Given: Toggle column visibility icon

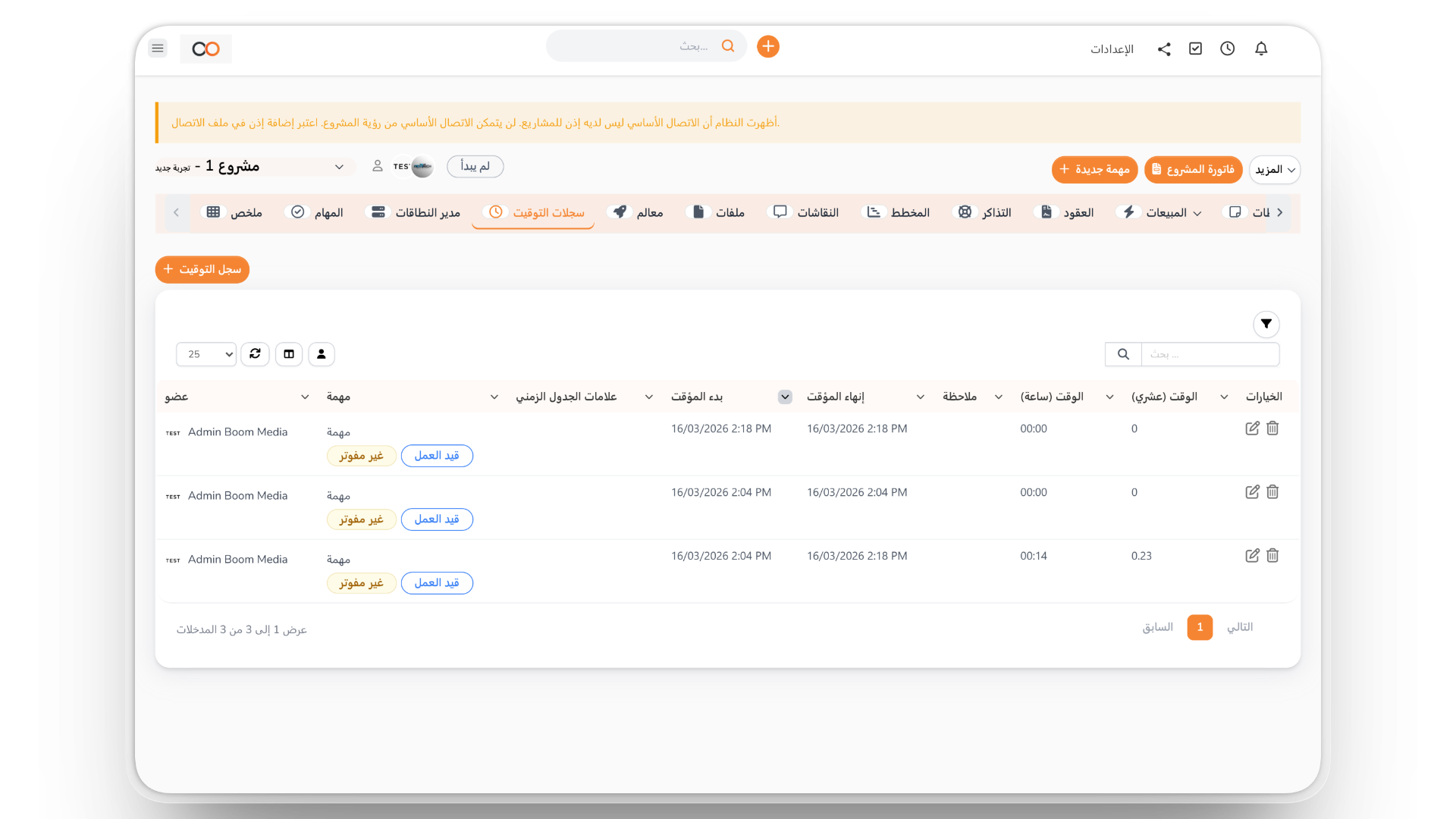Looking at the screenshot, I should 289,354.
